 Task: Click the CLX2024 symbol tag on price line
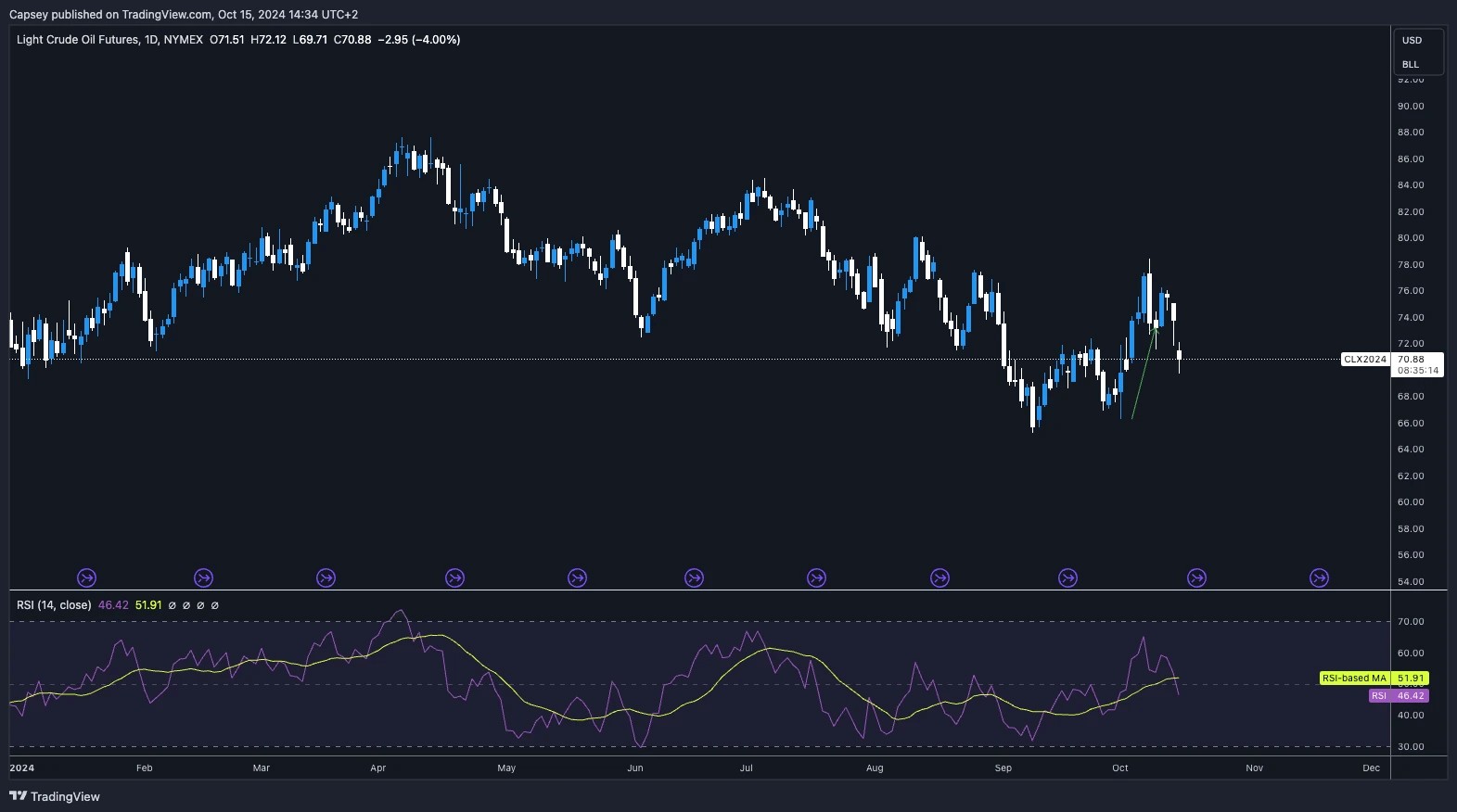(1365, 360)
